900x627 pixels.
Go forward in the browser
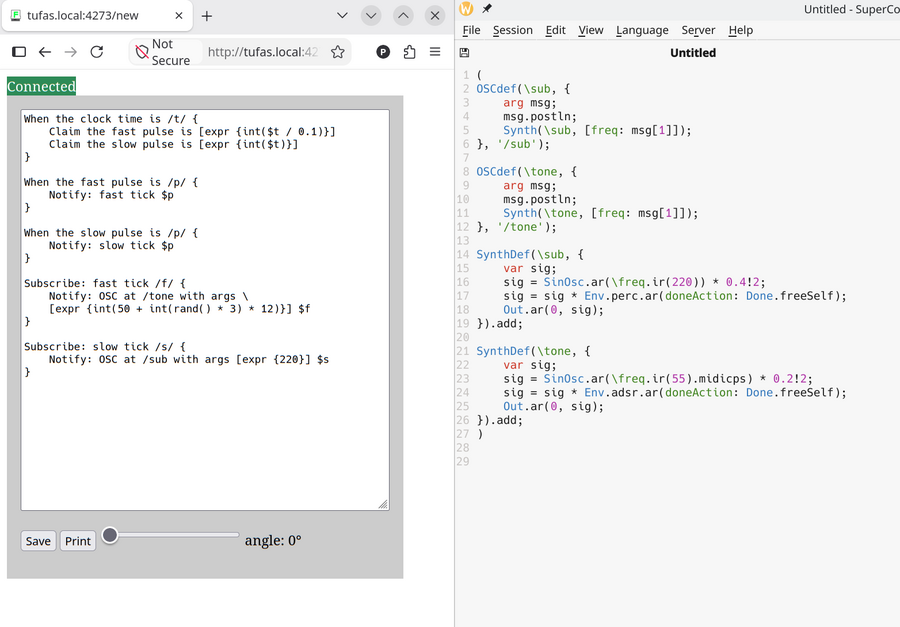pos(71,52)
